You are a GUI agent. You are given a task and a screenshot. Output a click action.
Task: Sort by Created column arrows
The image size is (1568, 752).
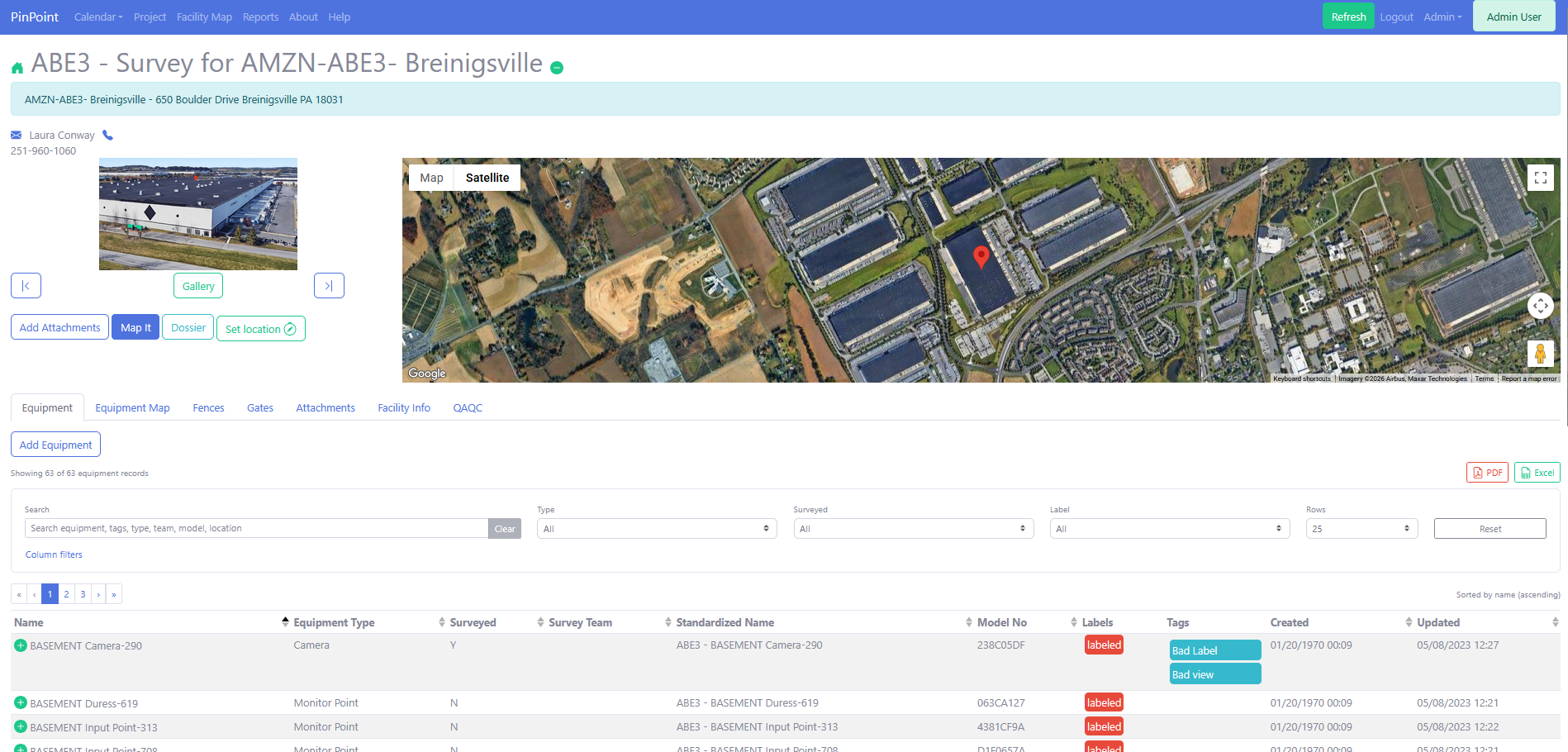[x=1409, y=622]
